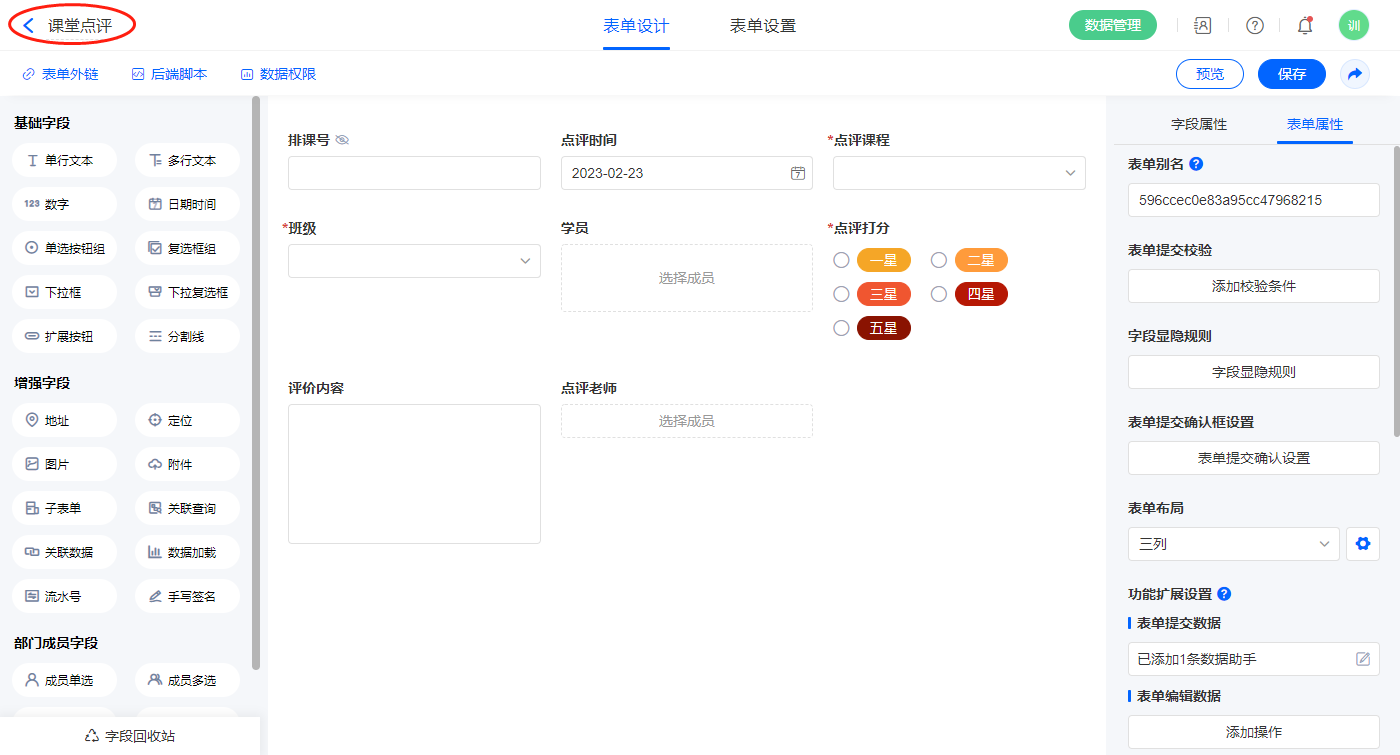Viewport: 1400px width, 755px height.
Task: Click the edit icon in 已添加1条数据助手 field
Action: [x=1362, y=659]
